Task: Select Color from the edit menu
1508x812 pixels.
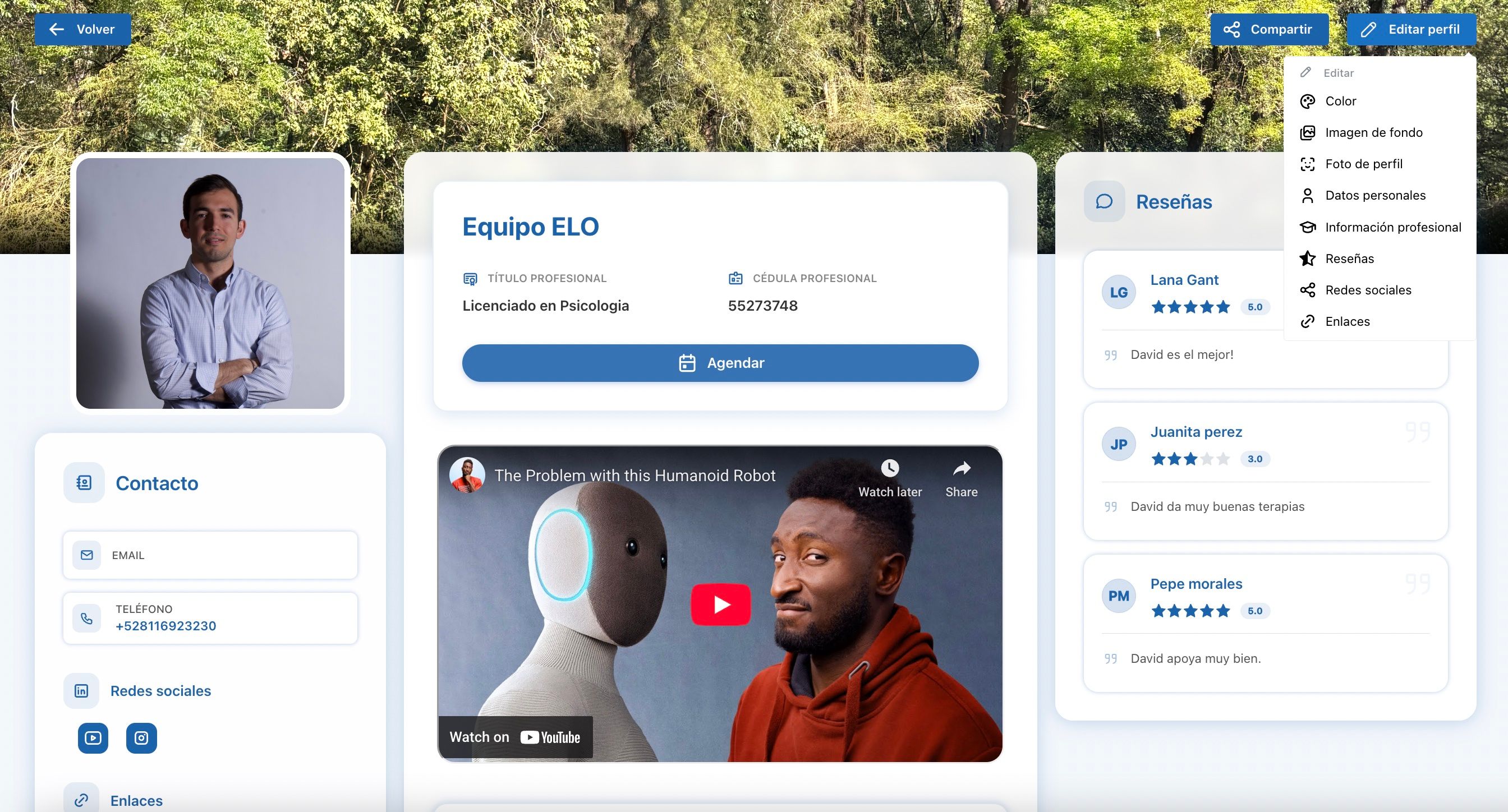Action: 1340,101
